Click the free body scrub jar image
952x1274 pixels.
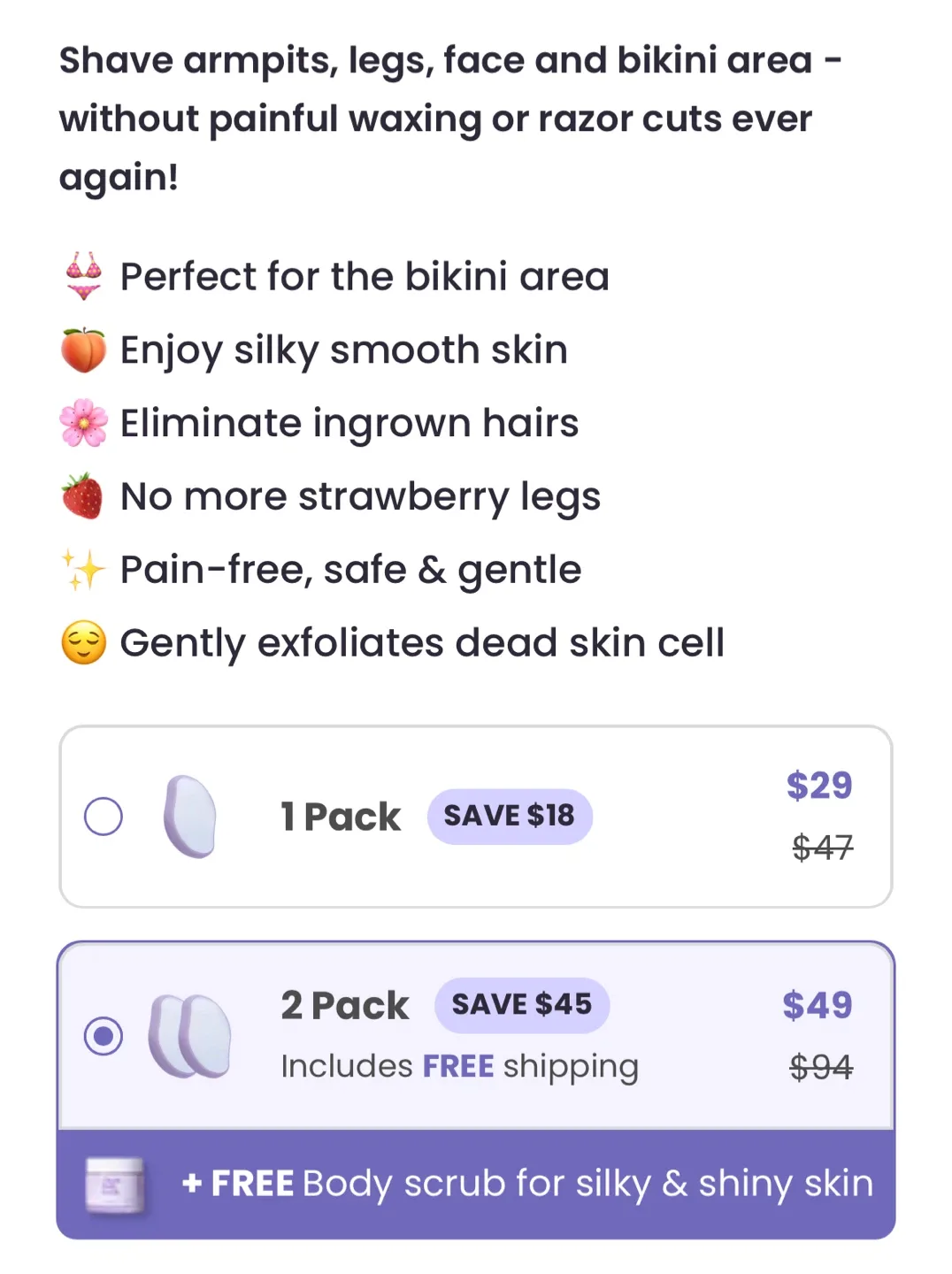tap(115, 1185)
